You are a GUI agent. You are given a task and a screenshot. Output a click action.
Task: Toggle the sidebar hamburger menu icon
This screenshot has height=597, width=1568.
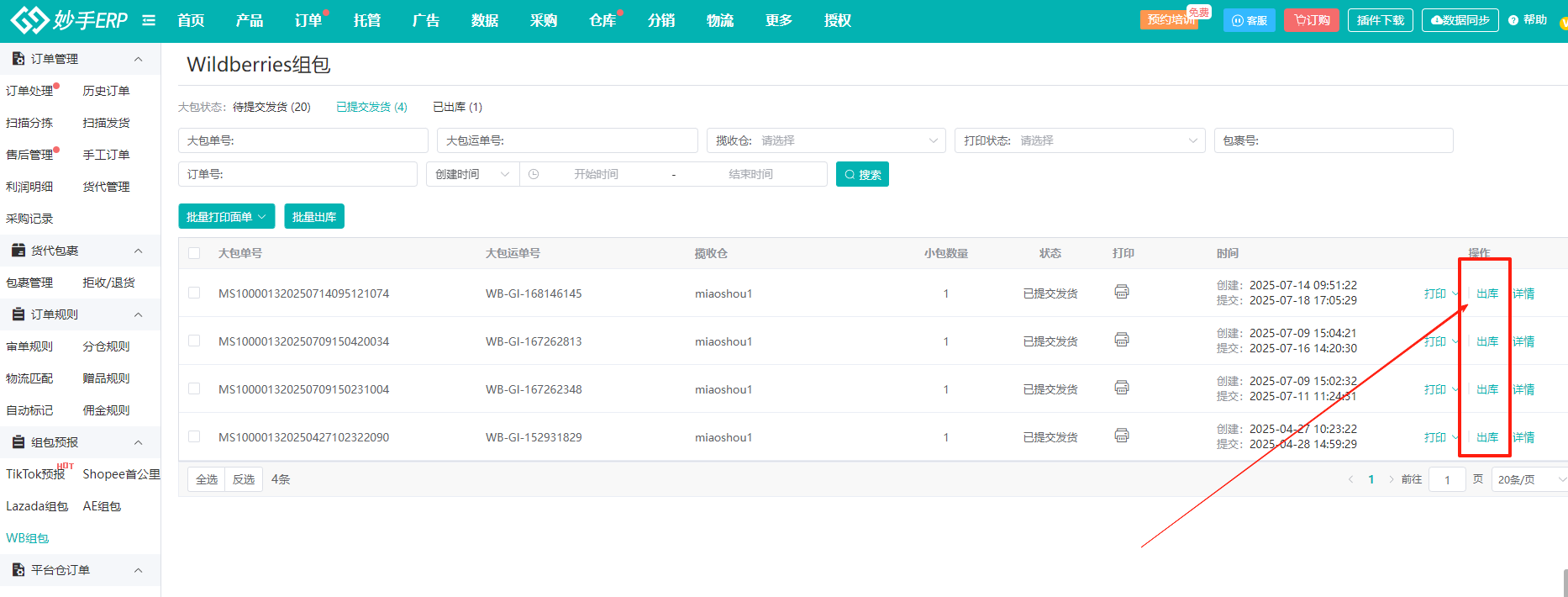pyautogui.click(x=149, y=20)
